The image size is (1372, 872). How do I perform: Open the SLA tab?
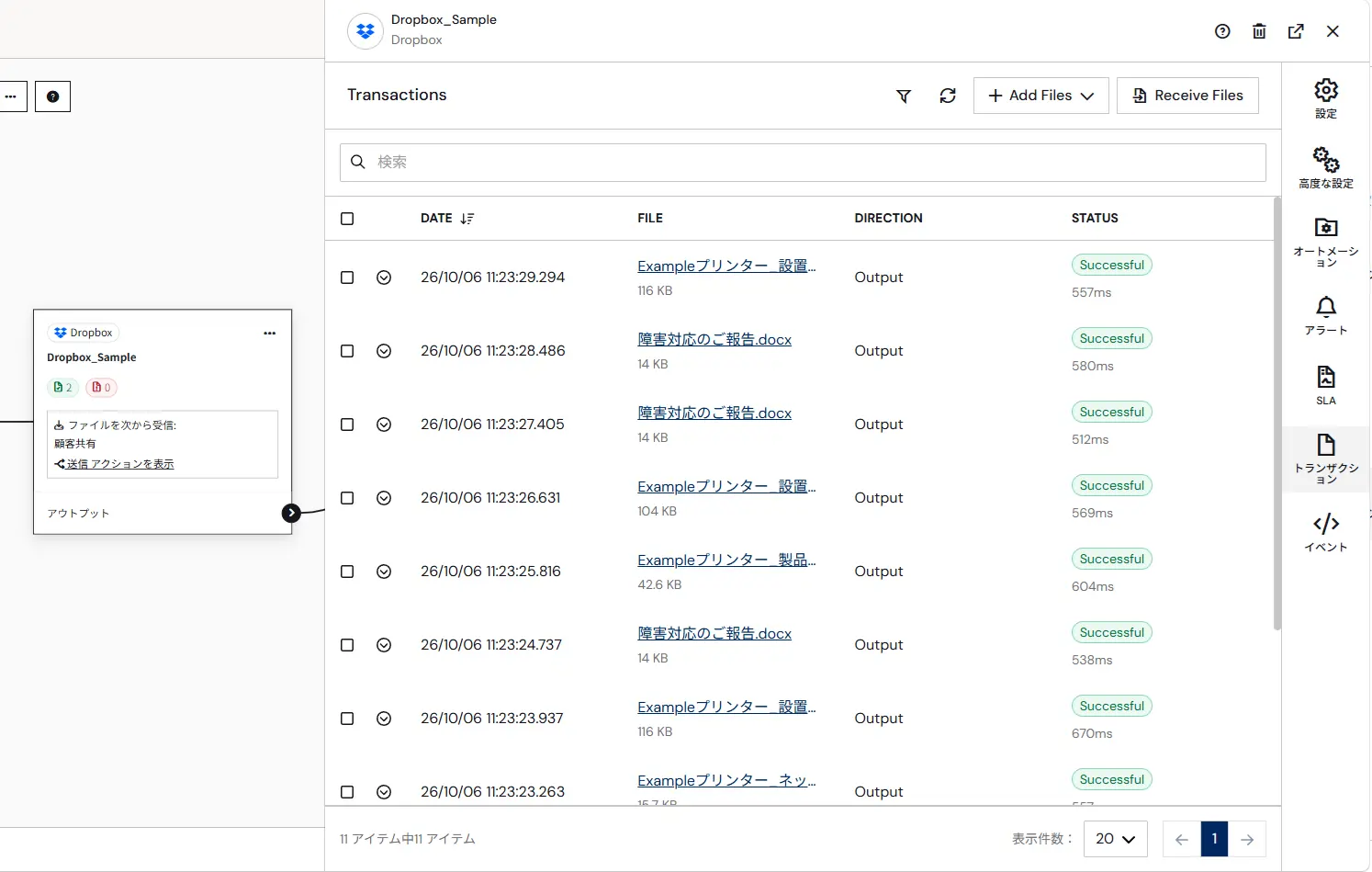click(1326, 385)
